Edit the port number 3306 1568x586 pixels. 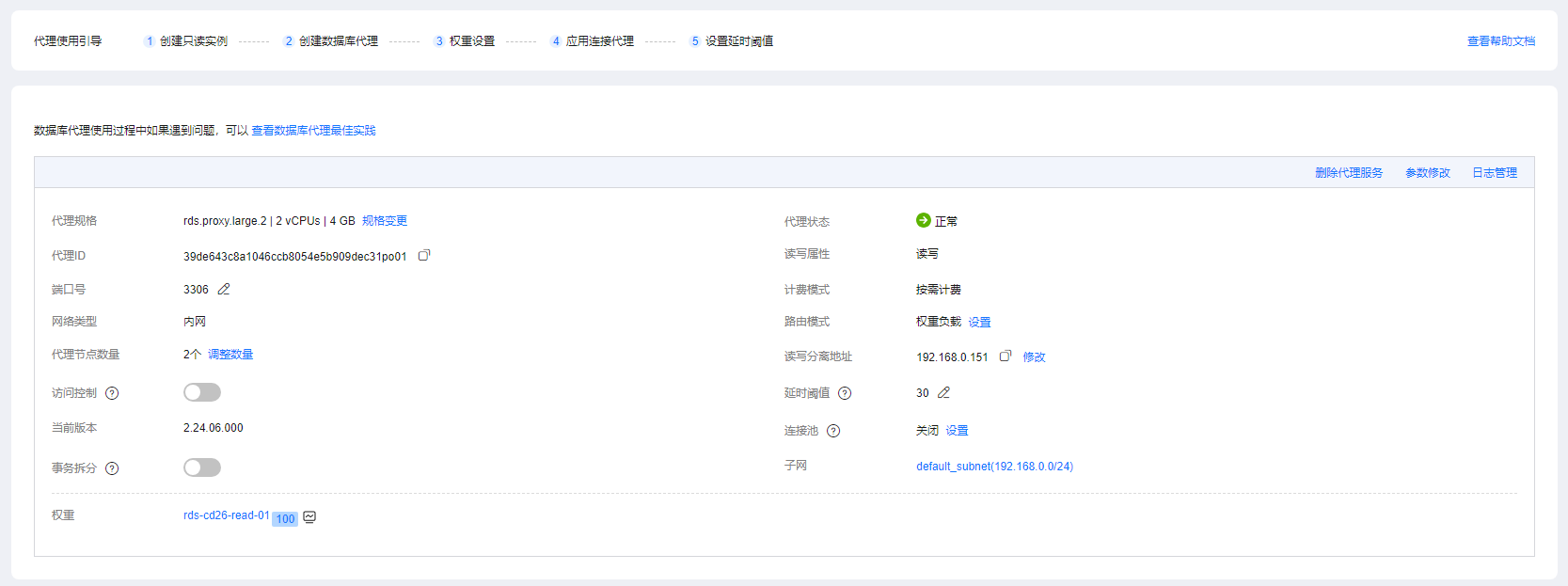224,290
